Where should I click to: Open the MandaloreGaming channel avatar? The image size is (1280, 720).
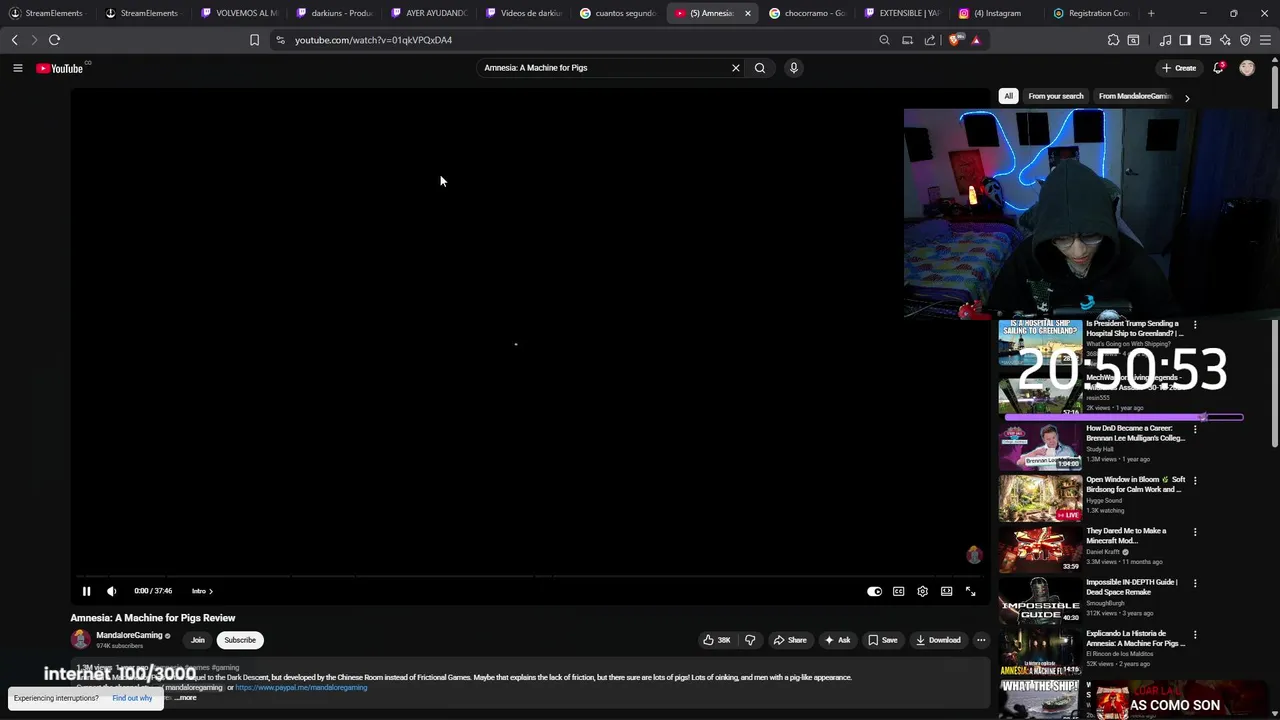pyautogui.click(x=80, y=640)
